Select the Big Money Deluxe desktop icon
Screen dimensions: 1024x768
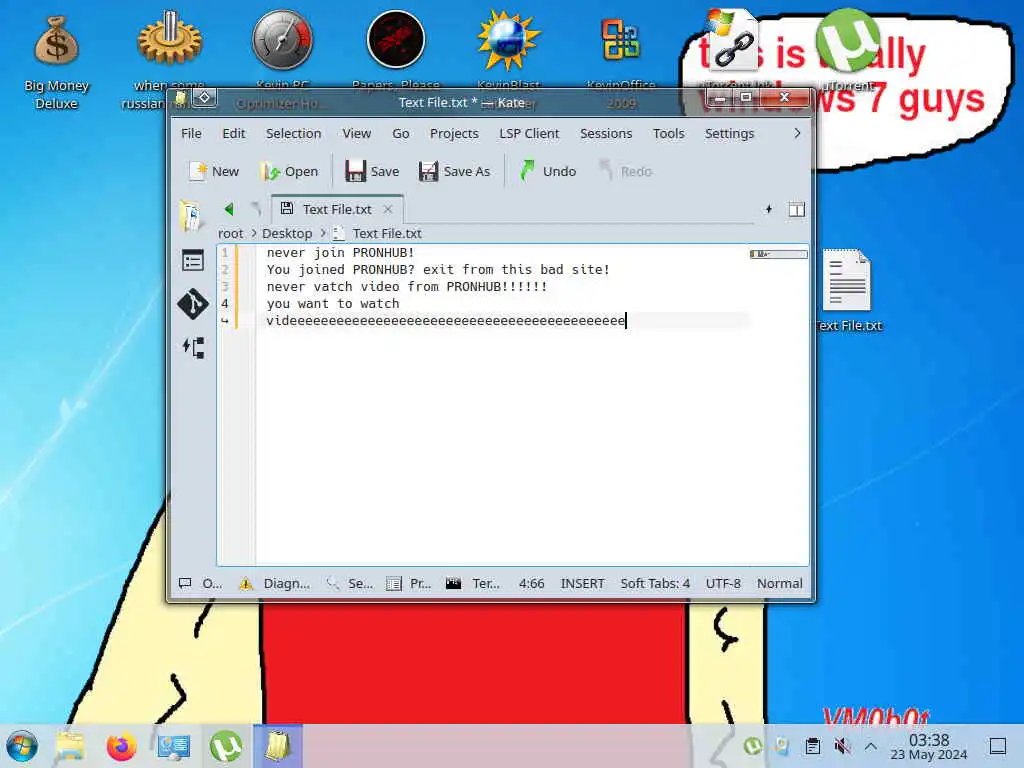[x=56, y=60]
